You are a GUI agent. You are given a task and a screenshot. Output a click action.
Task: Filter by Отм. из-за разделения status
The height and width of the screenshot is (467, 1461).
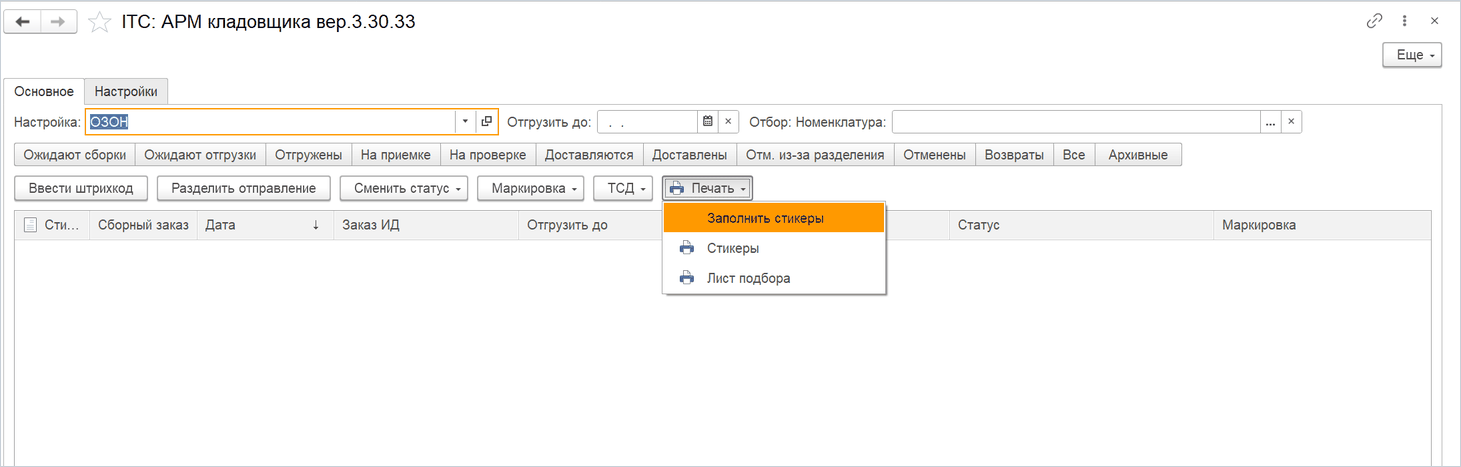point(815,155)
